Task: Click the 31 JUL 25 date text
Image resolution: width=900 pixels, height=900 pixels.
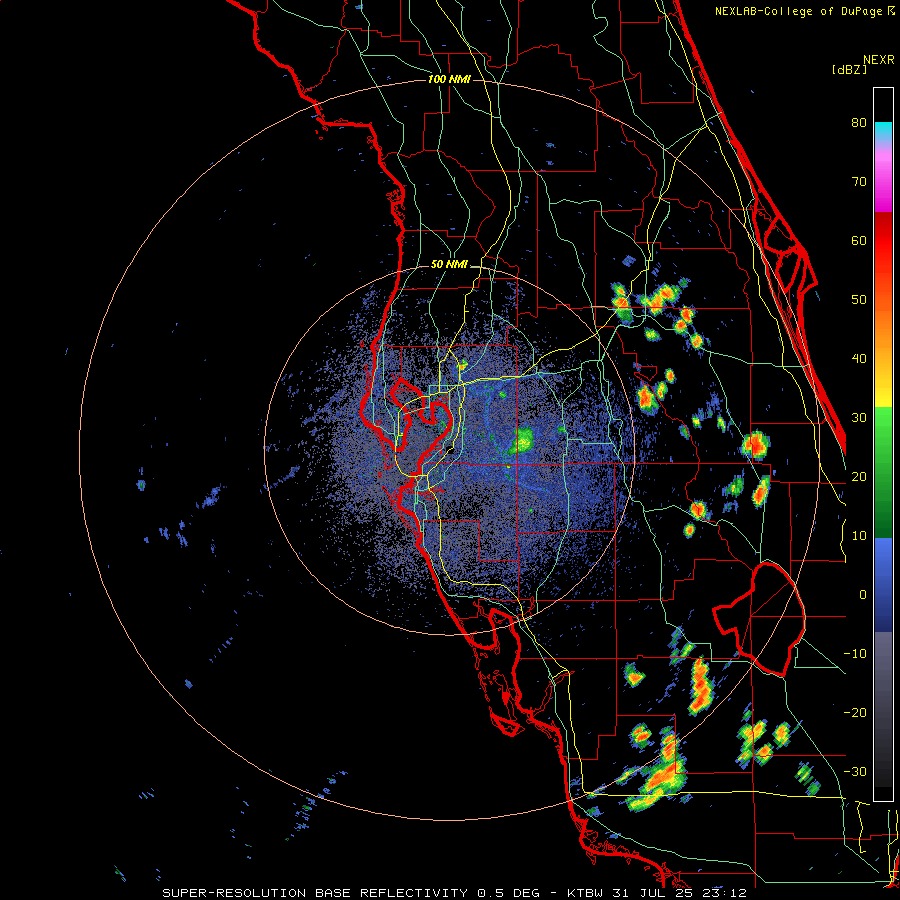Action: (x=654, y=893)
